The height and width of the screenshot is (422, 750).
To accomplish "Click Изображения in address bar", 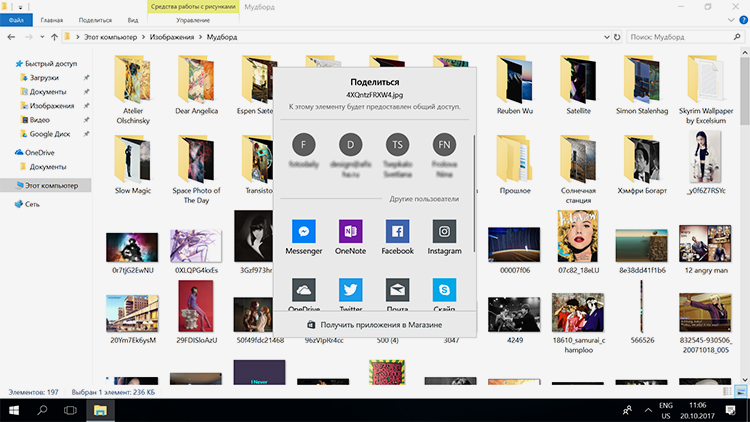I will point(172,37).
